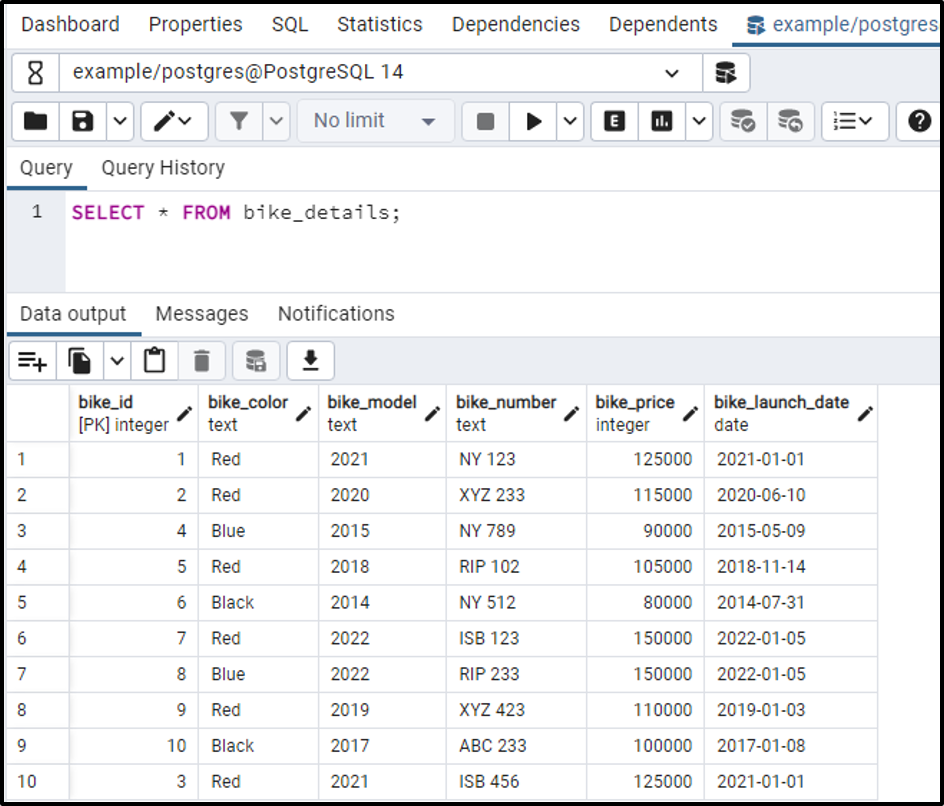Run the query with Execute button

point(534,121)
